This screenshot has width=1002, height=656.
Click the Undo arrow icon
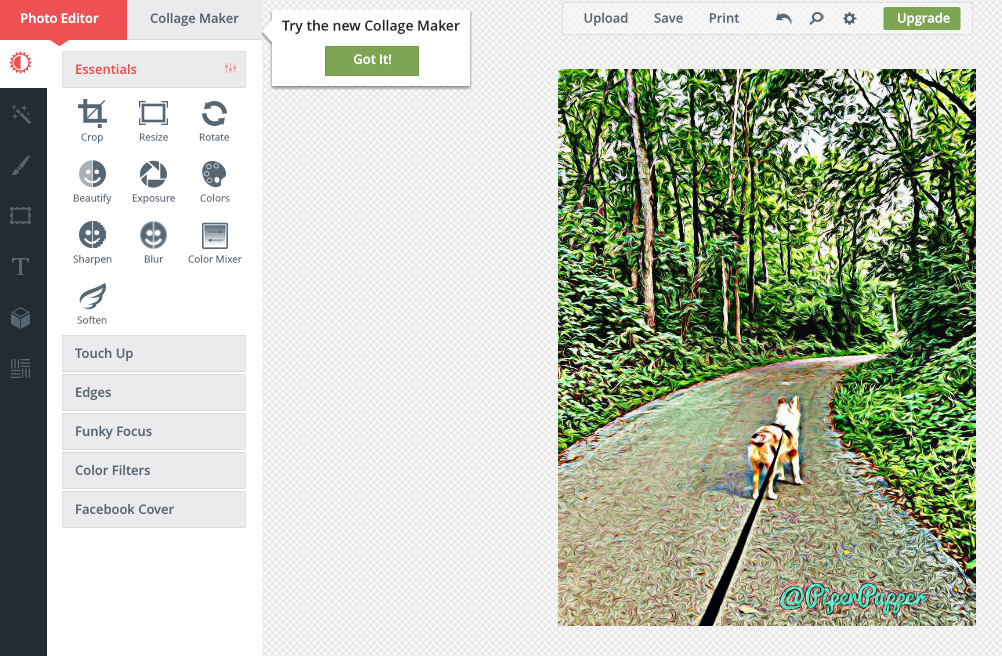pos(783,19)
